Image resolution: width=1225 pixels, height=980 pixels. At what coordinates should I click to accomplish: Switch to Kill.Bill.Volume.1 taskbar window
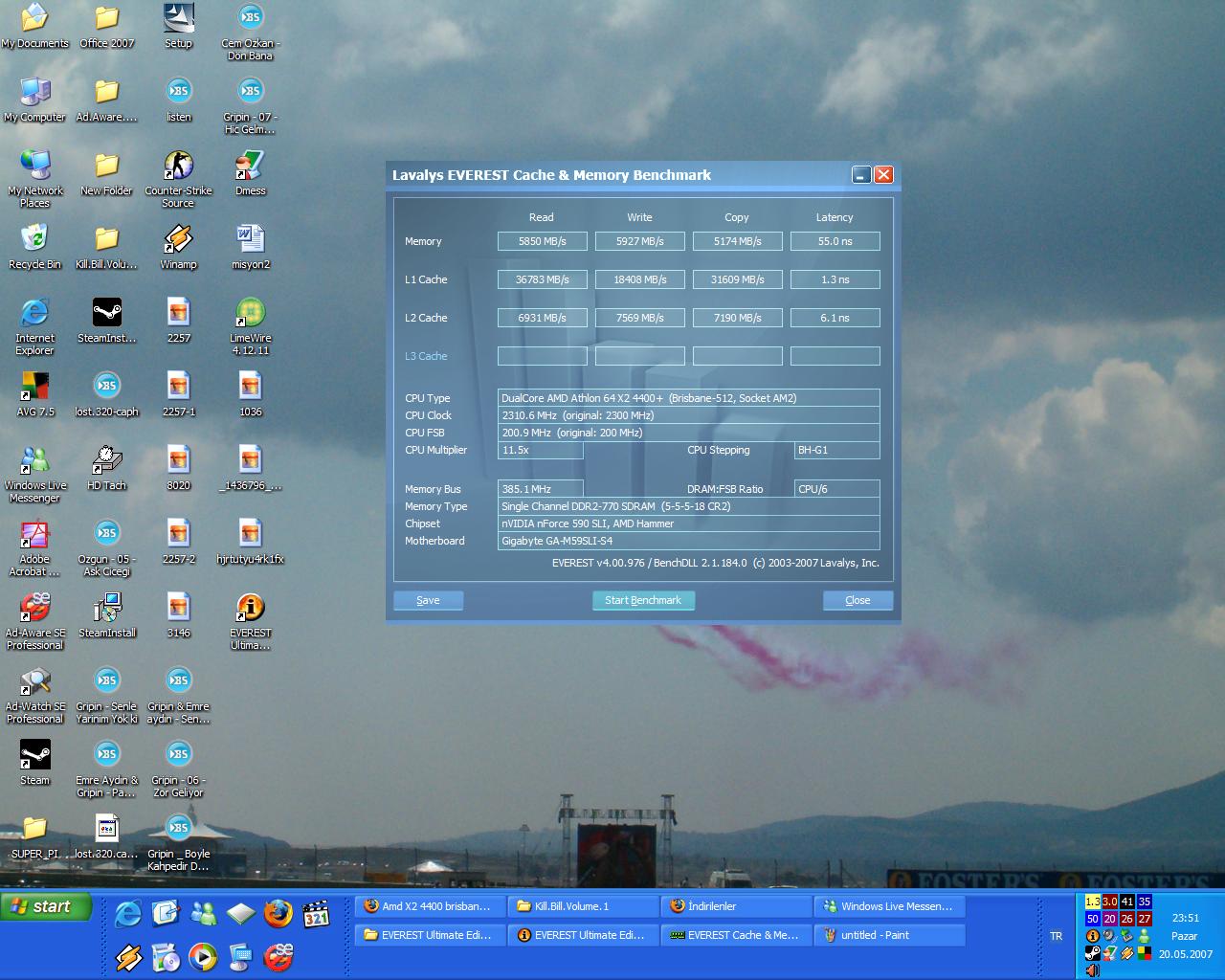(583, 906)
